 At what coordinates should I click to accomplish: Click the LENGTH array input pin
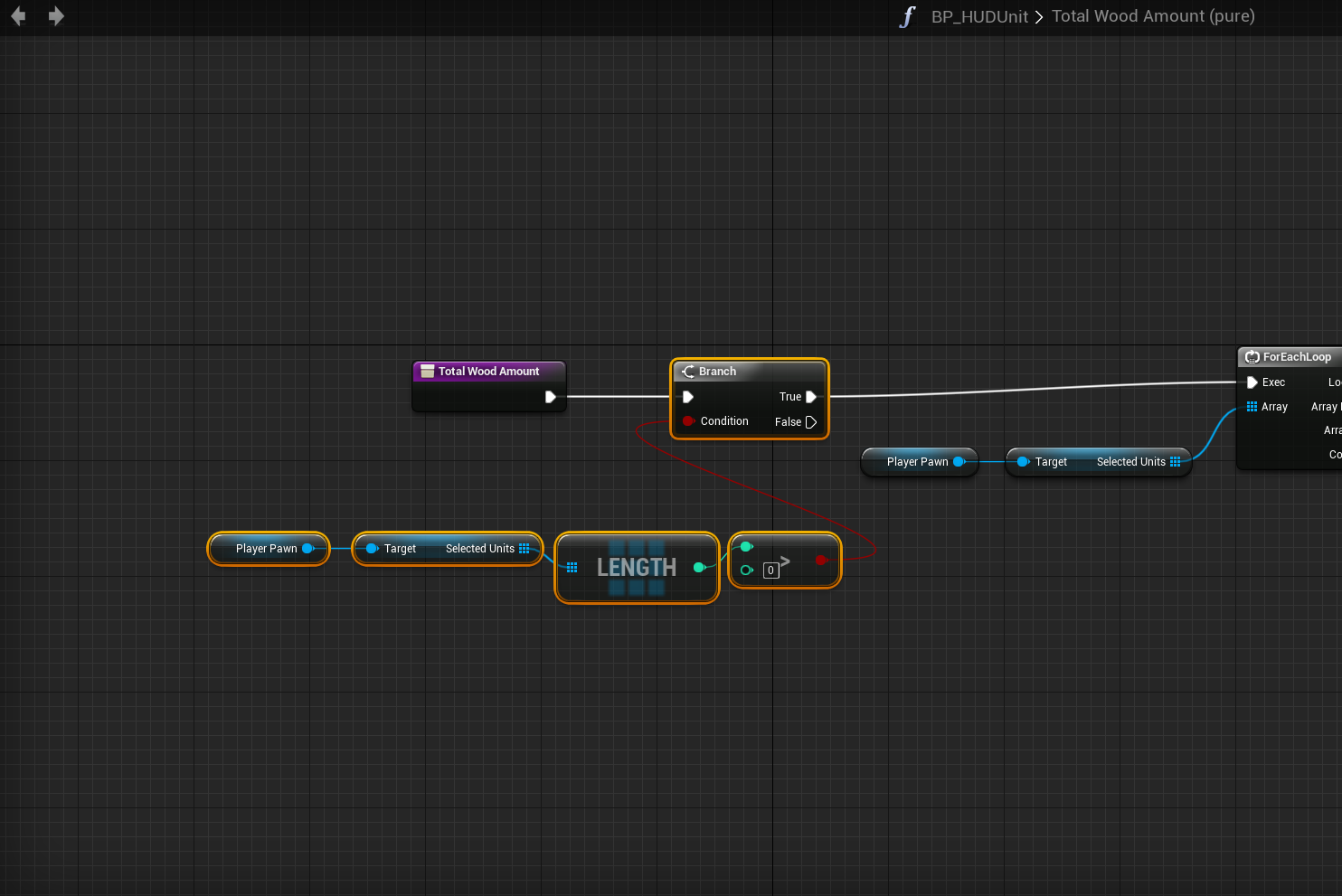(x=572, y=568)
